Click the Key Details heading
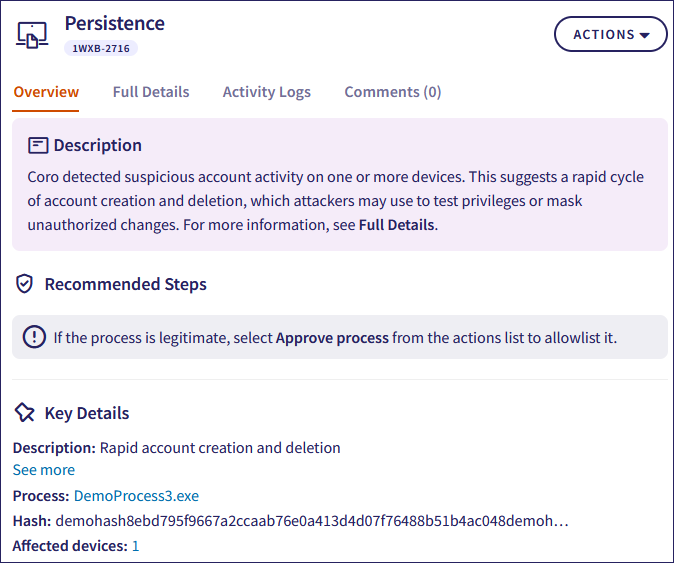This screenshot has height=563, width=674. [x=87, y=413]
